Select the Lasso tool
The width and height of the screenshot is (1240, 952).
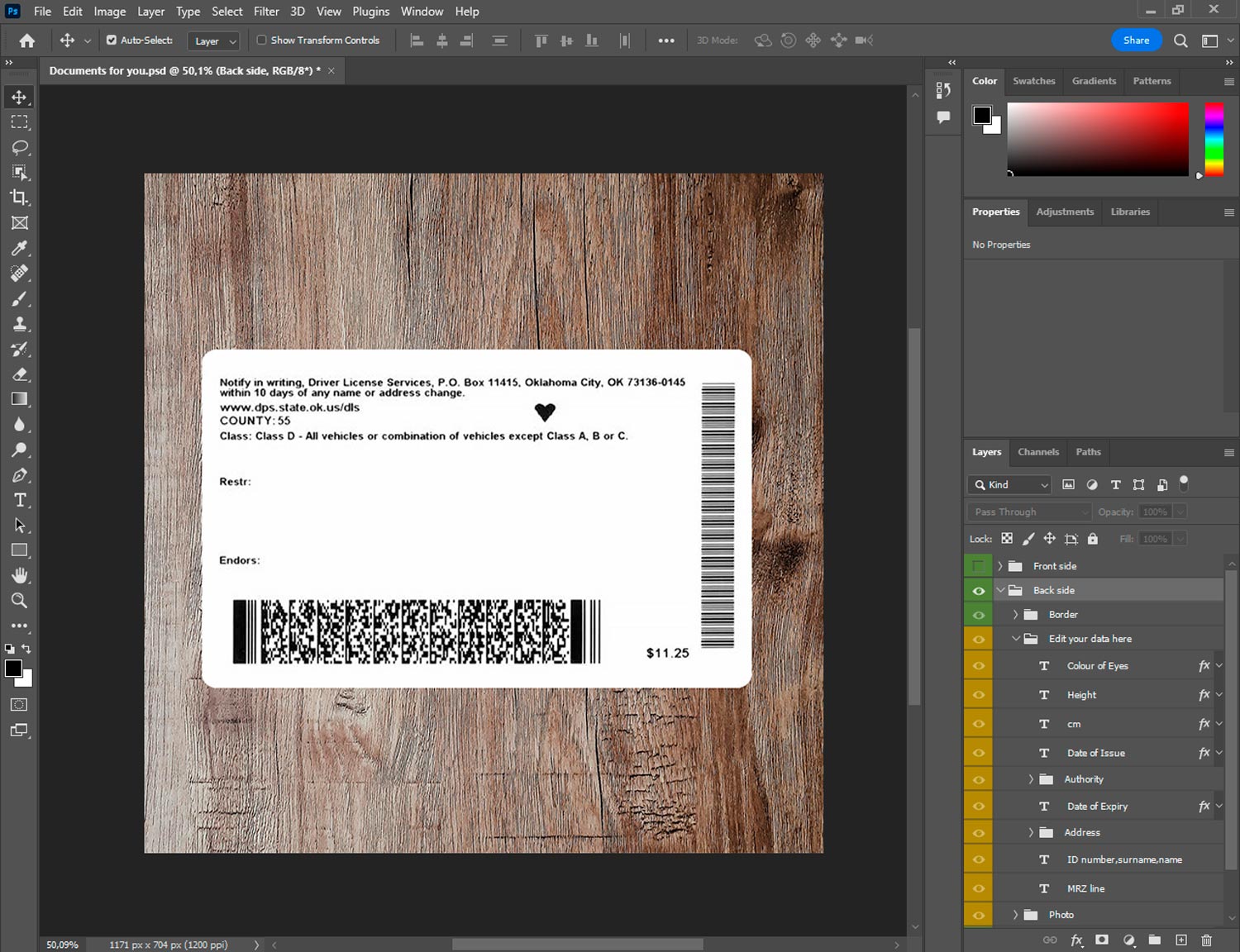click(x=20, y=148)
